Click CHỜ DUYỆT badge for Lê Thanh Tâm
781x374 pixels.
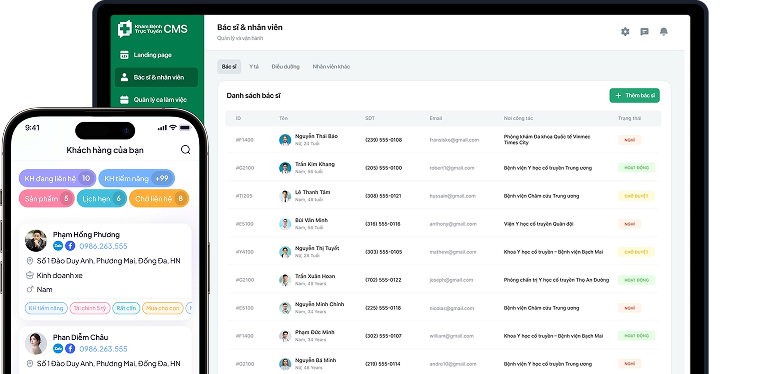coord(637,196)
